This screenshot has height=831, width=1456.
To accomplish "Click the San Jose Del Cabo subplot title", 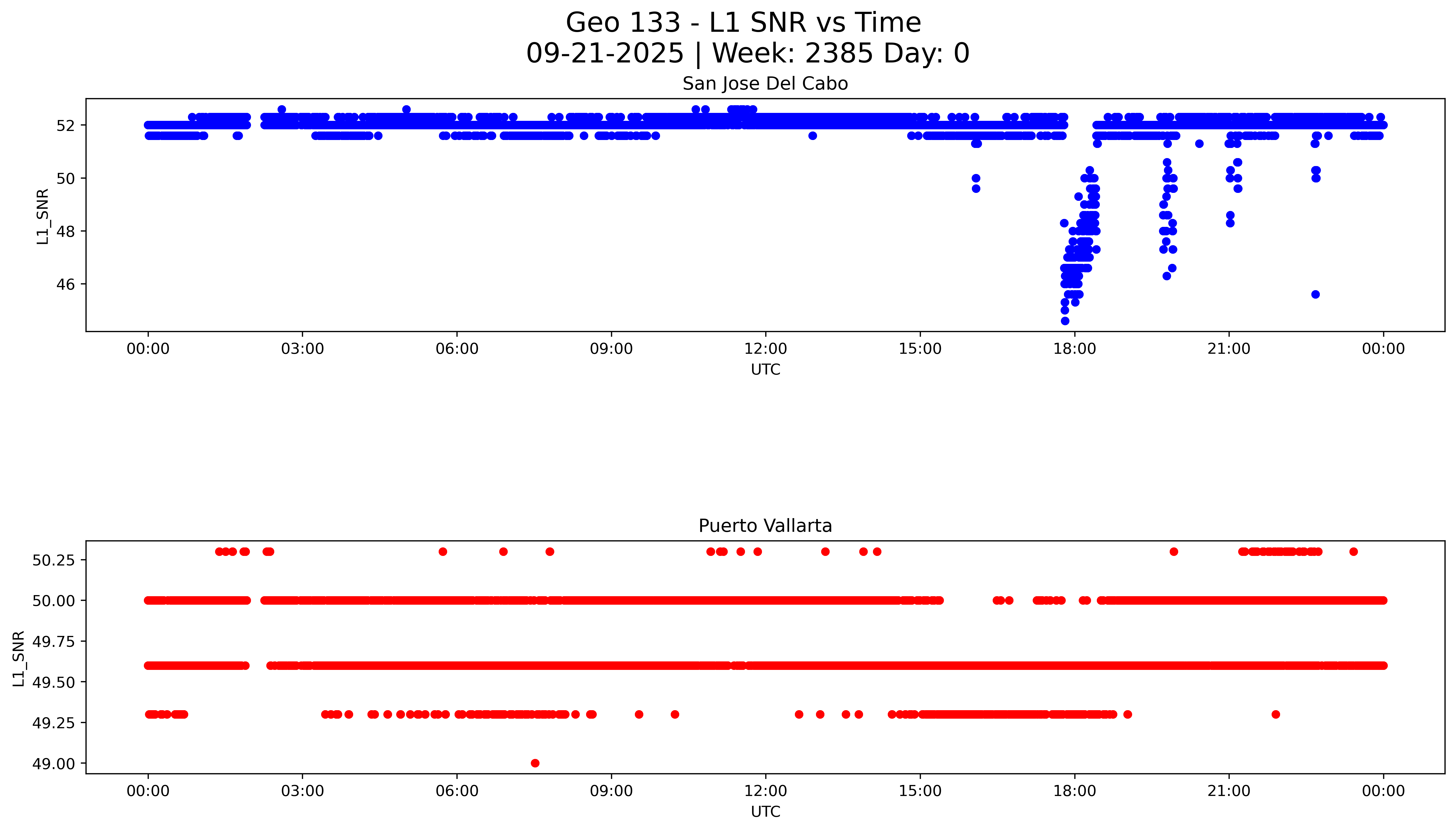I will pyautogui.click(x=765, y=84).
